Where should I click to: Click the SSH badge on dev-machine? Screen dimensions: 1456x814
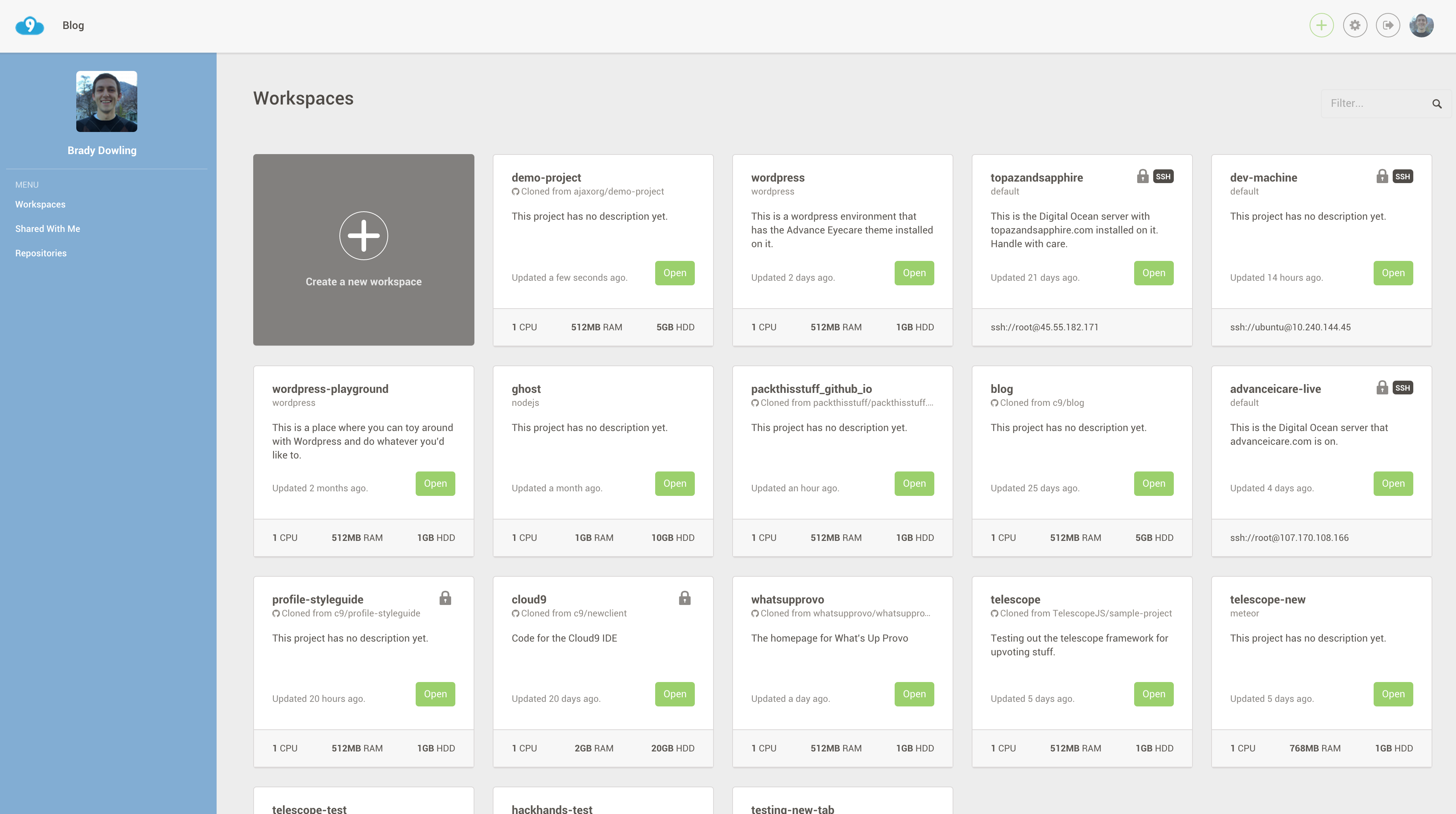[x=1403, y=176]
